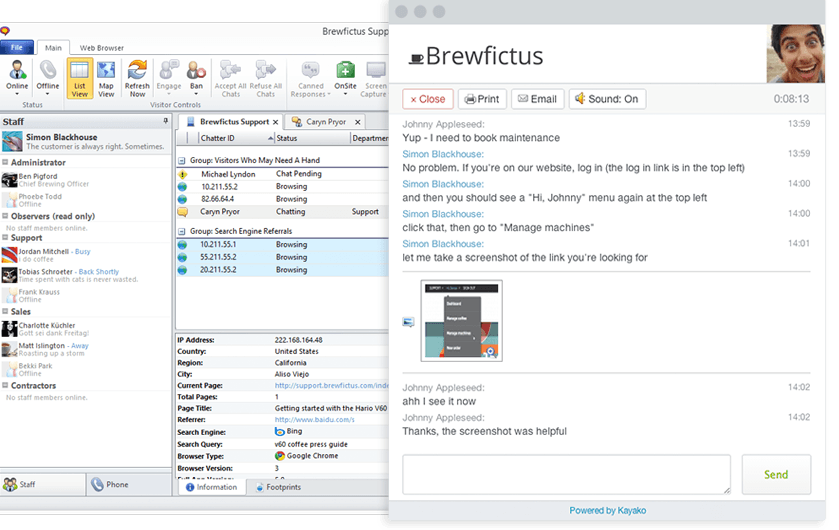Collapse Observers (read only) group

click(x=5, y=216)
